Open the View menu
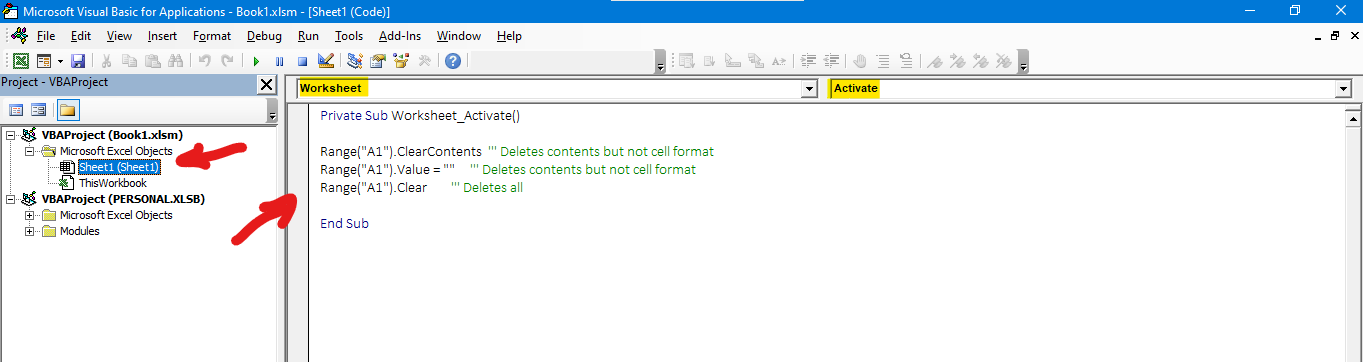This screenshot has width=1363, height=362. pos(119,36)
